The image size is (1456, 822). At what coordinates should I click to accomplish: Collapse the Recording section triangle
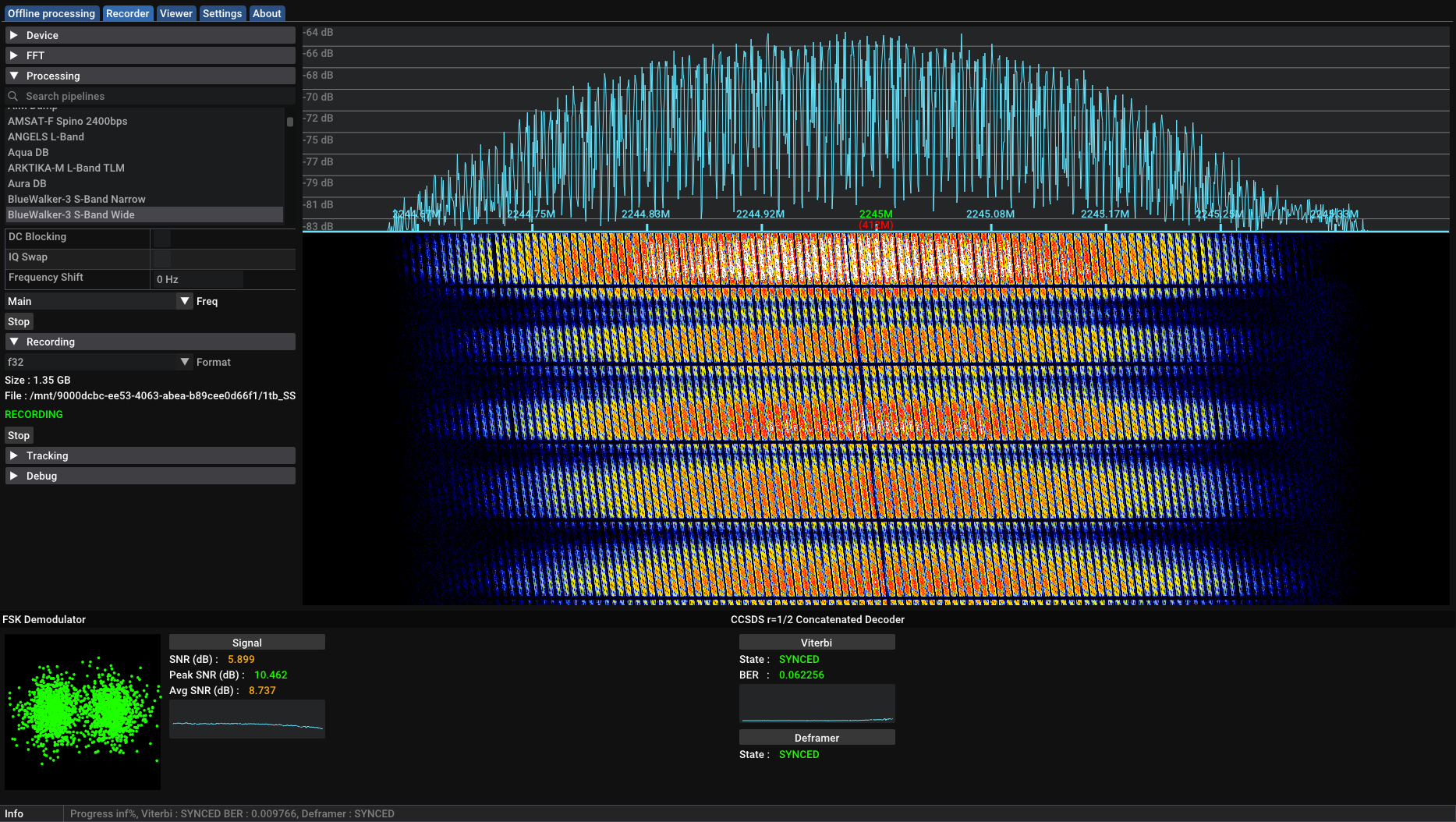tap(14, 342)
